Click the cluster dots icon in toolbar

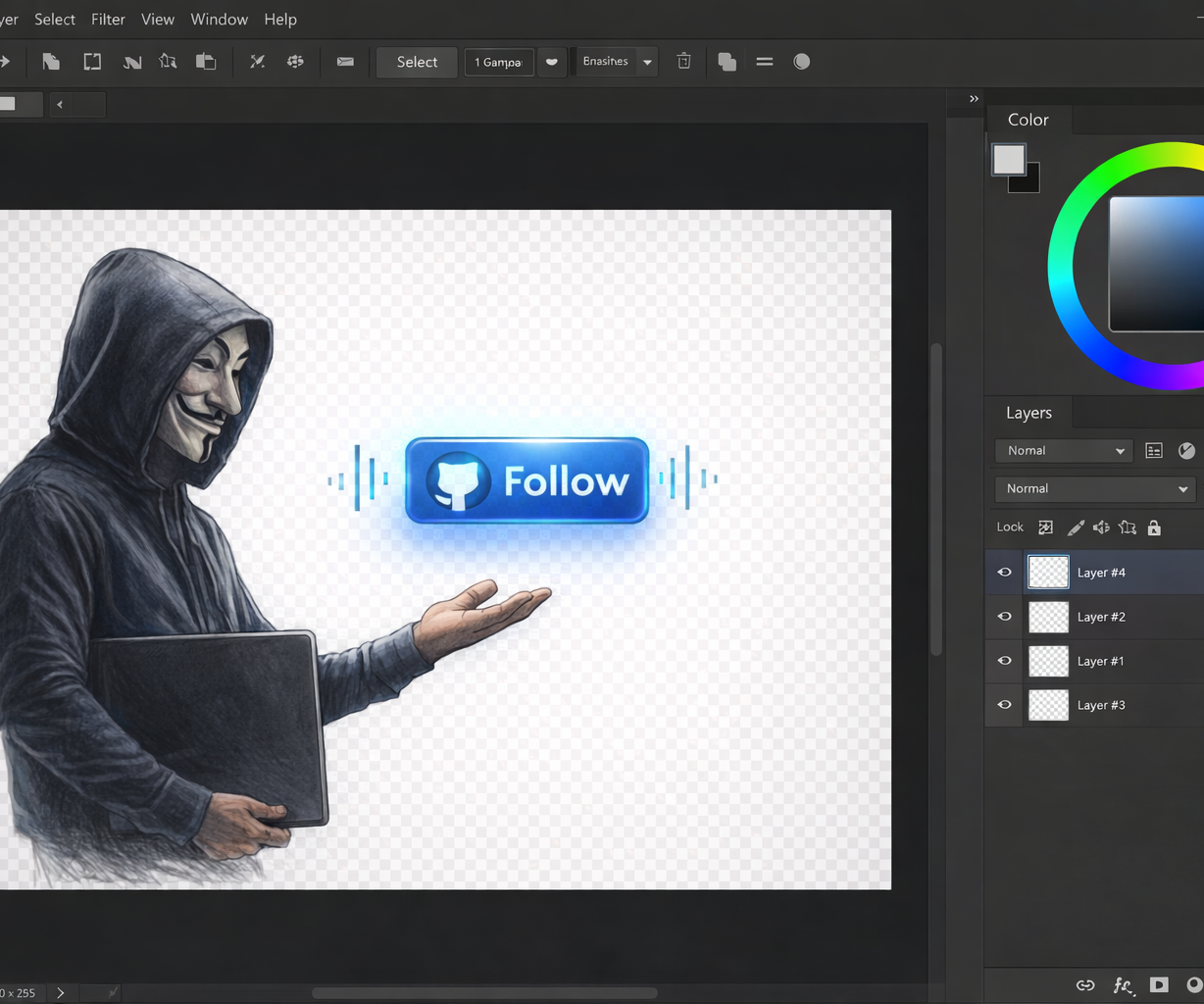coord(295,62)
